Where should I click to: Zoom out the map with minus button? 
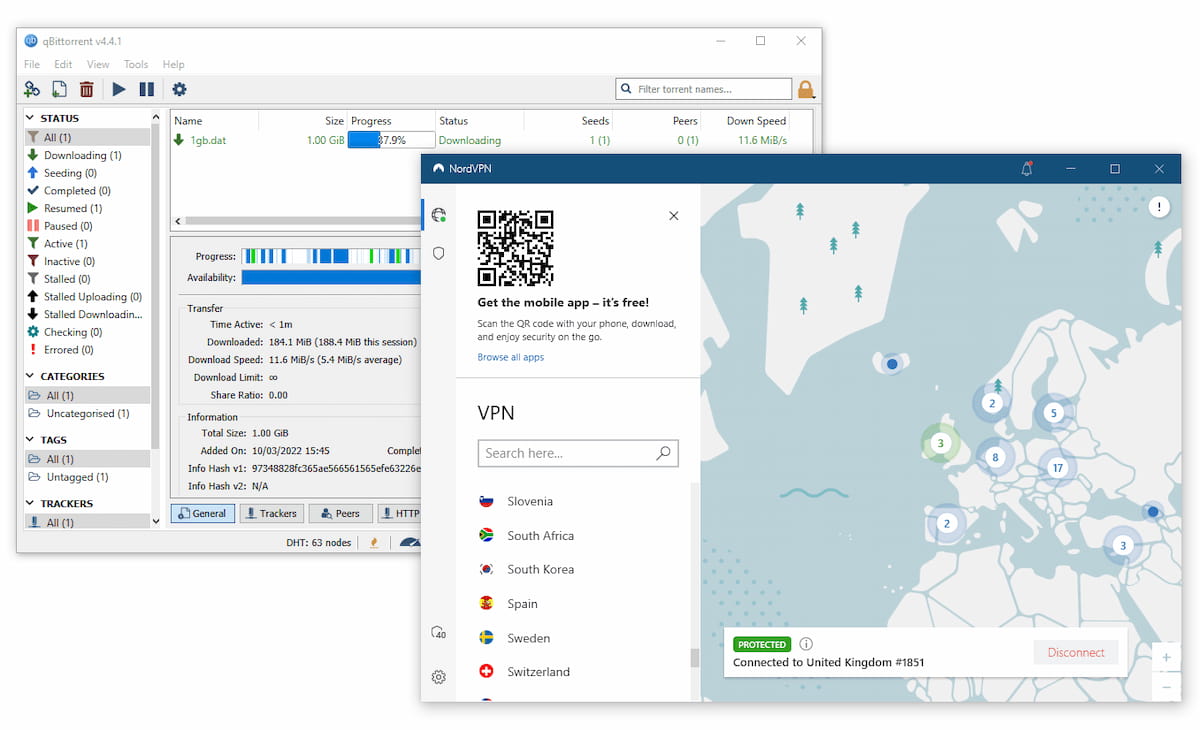(1166, 687)
